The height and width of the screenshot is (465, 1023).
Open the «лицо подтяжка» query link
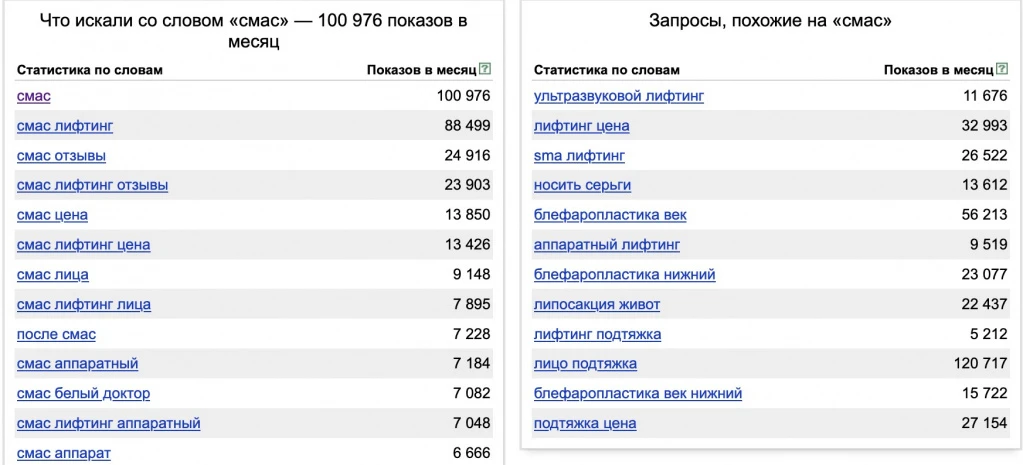pos(585,364)
